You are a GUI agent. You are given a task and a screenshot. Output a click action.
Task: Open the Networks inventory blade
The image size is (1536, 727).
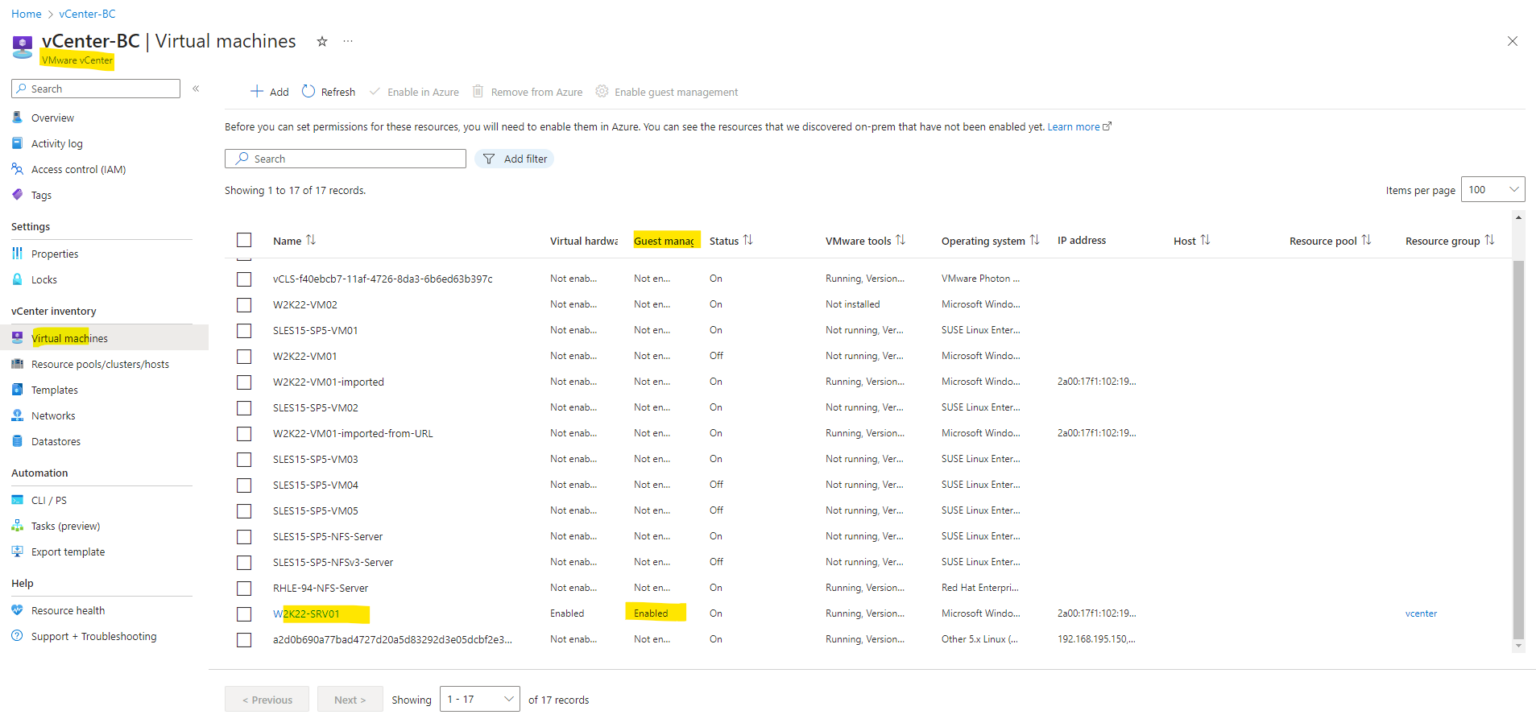point(56,415)
